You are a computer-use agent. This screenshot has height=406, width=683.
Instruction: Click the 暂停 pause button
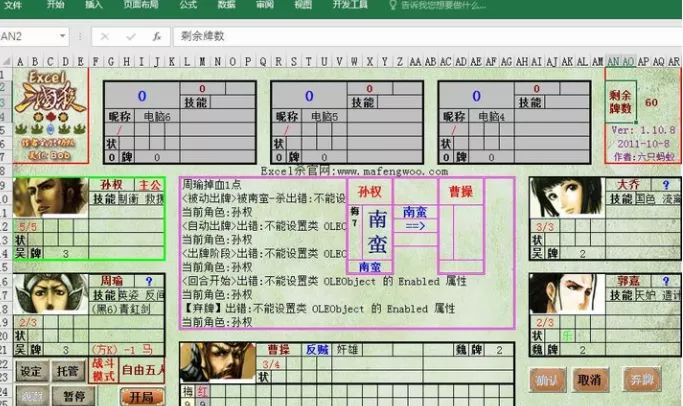[x=74, y=396]
